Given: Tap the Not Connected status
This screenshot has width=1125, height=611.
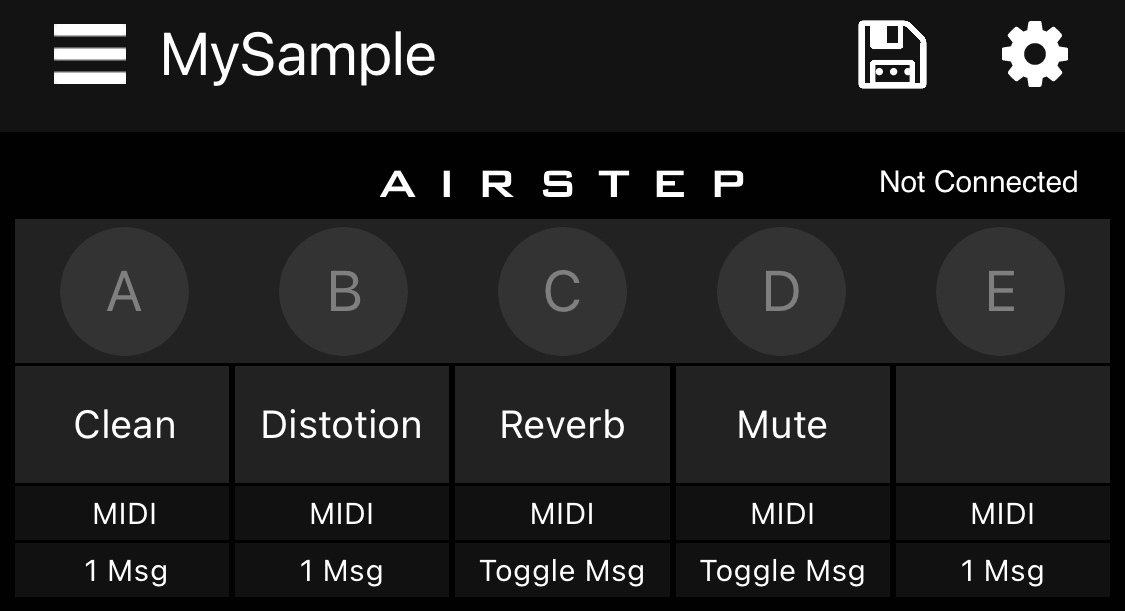Looking at the screenshot, I should coord(978,182).
